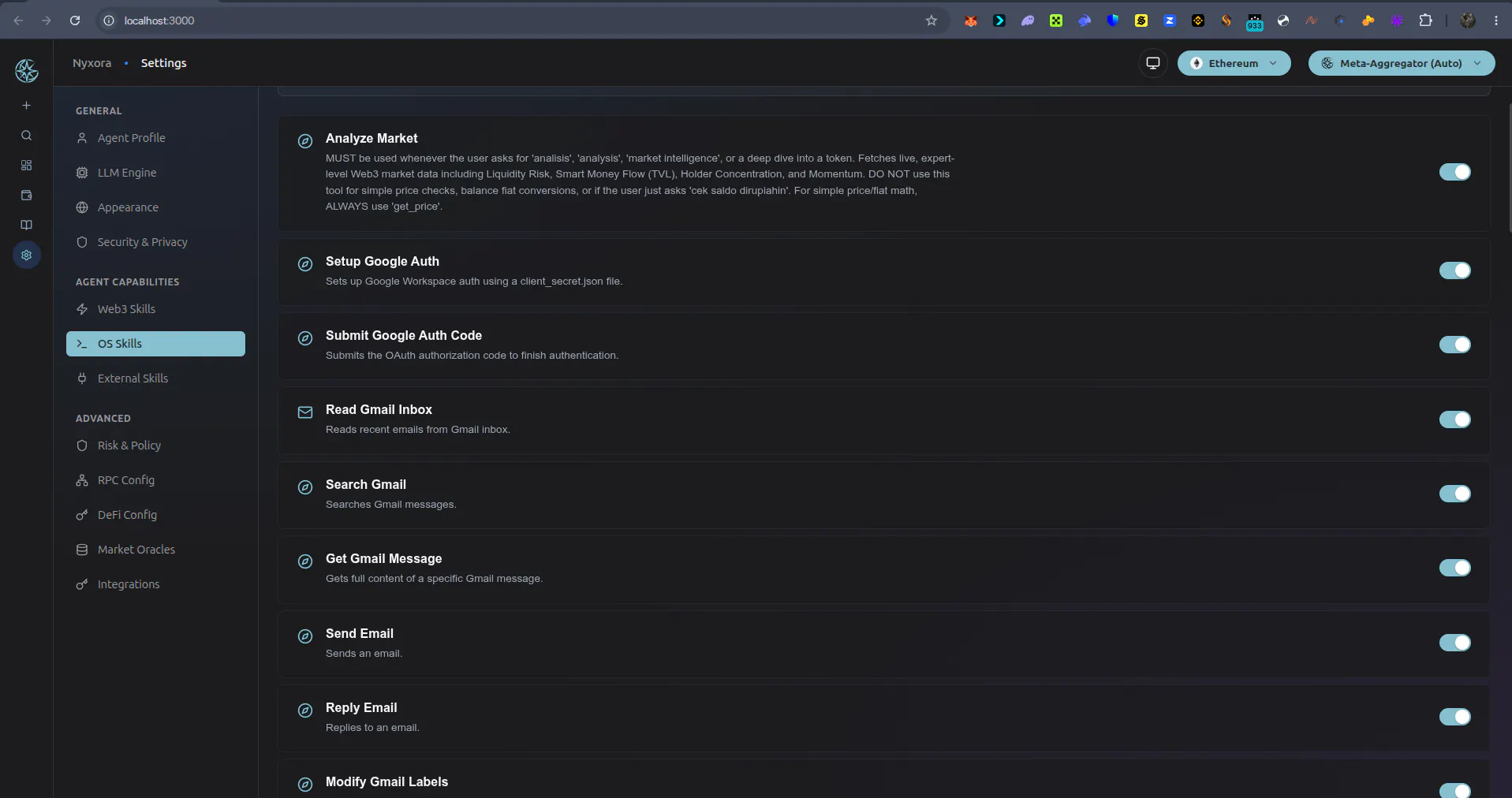Click the Get Gmail Message compass icon
Viewport: 1512px width, 798px height.
305,561
